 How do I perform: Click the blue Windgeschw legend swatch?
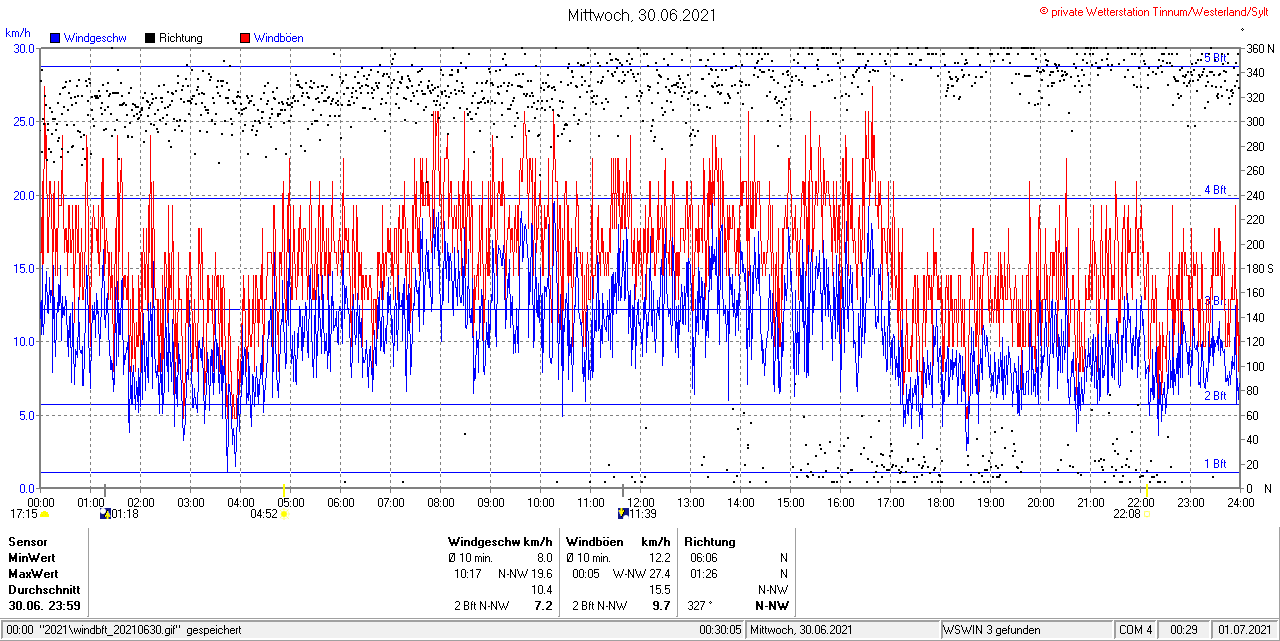[55, 38]
